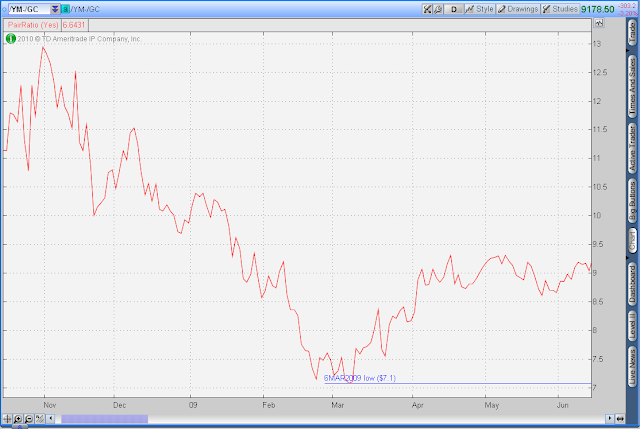Click the cyan symbol linking icon

pos(65,9)
